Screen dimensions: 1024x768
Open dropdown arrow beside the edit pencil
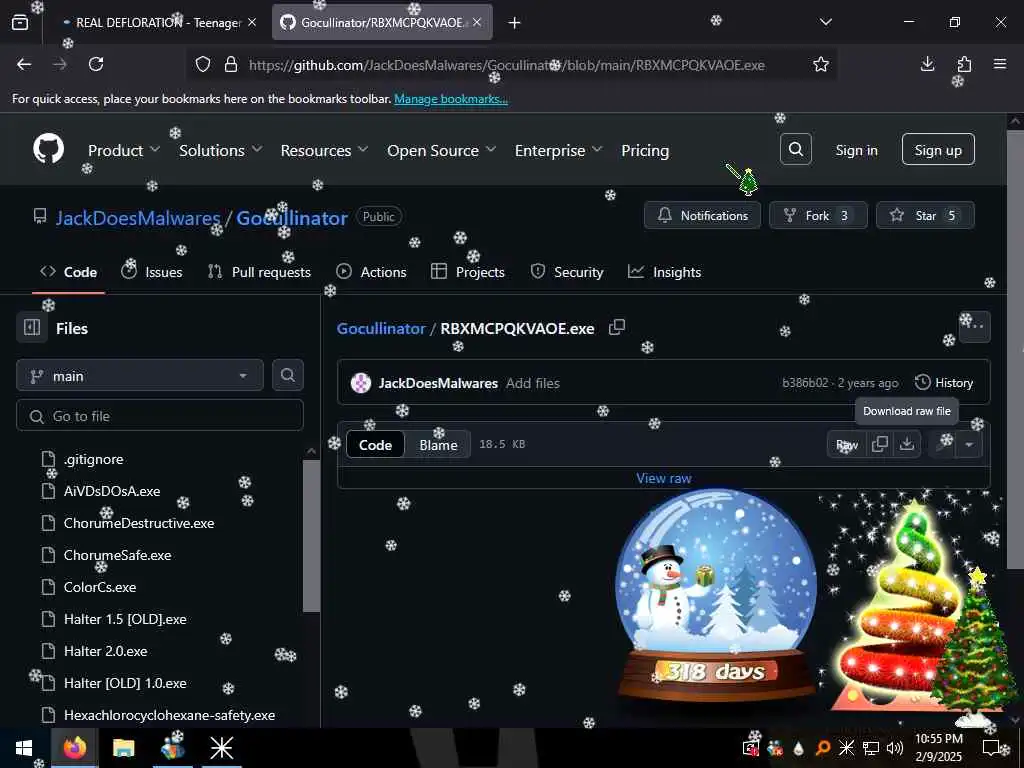(969, 445)
